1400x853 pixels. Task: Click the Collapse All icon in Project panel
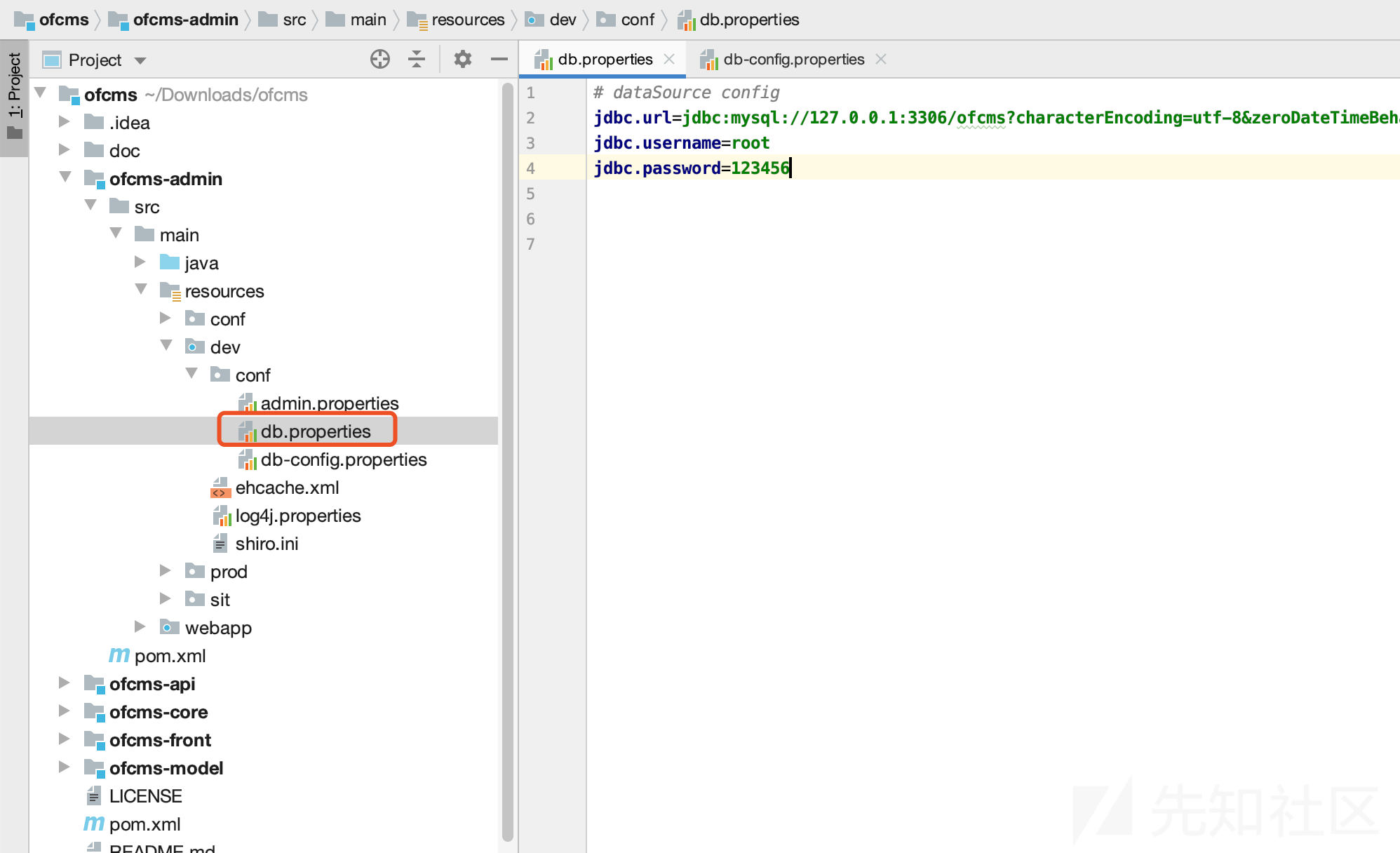(x=417, y=60)
